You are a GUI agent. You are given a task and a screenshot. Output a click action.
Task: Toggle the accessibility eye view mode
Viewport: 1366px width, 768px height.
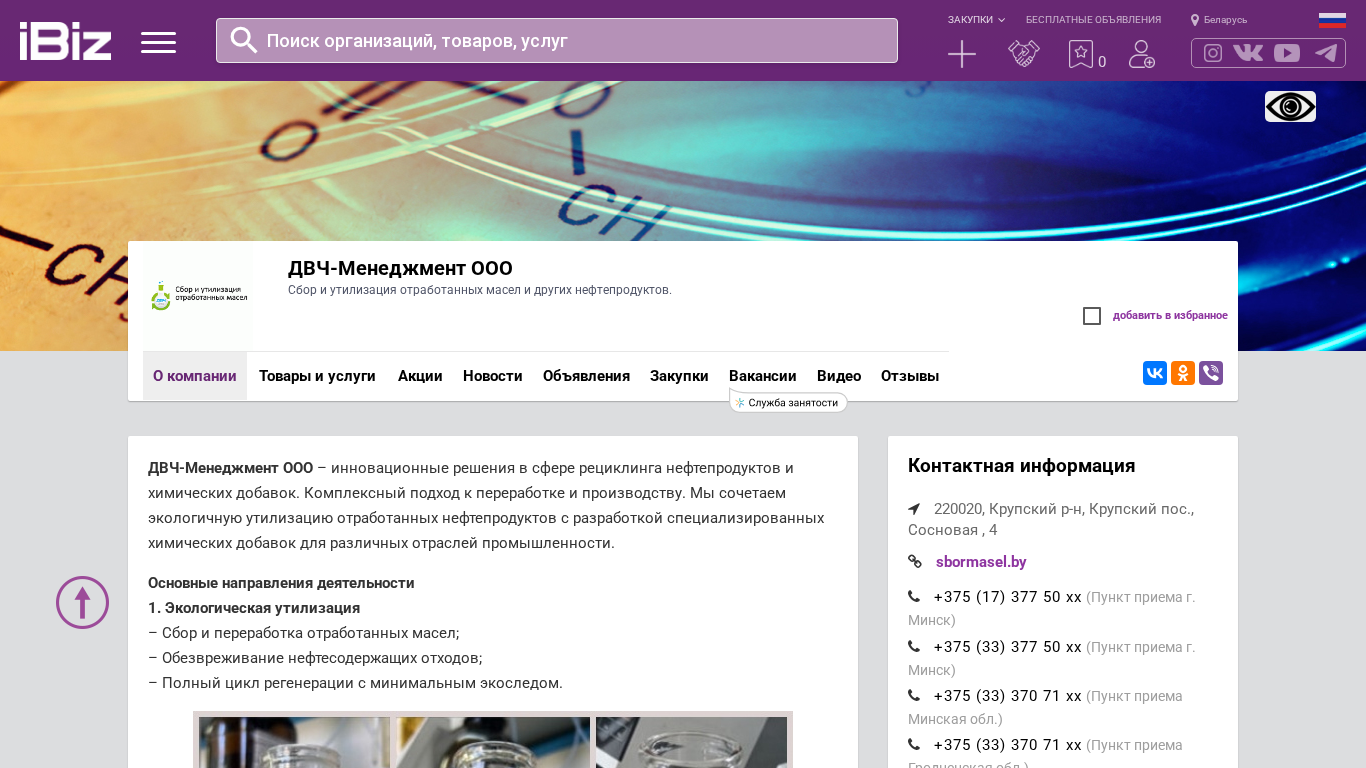pyautogui.click(x=1290, y=106)
